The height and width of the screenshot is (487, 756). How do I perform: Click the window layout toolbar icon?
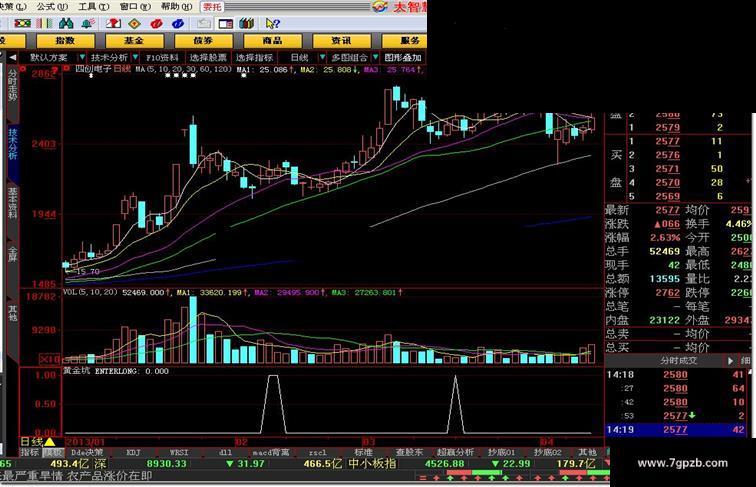[x=225, y=23]
